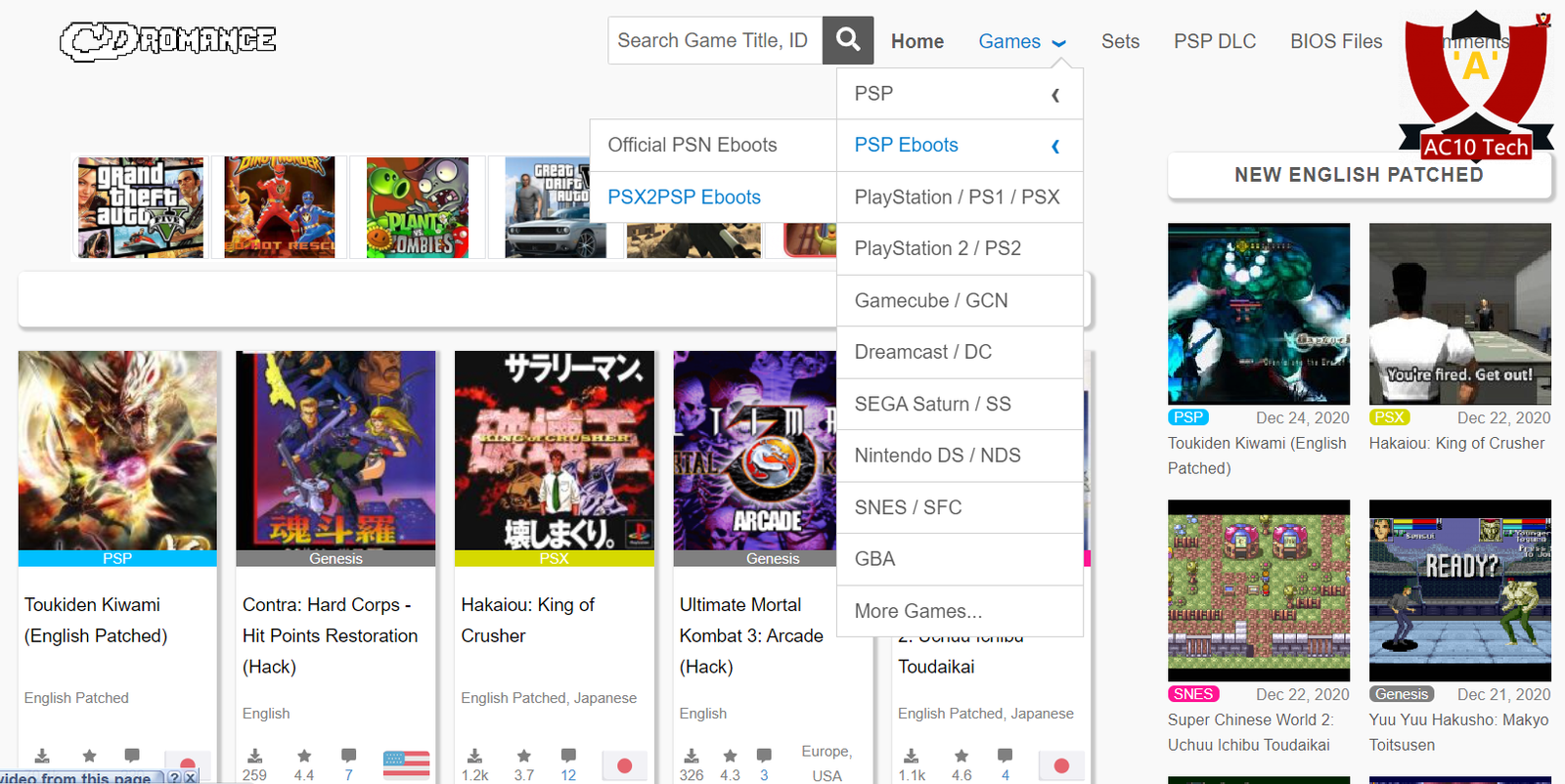Open the CDRomance logo homepage
Viewport: 1565px width, 784px height.
coord(168,40)
